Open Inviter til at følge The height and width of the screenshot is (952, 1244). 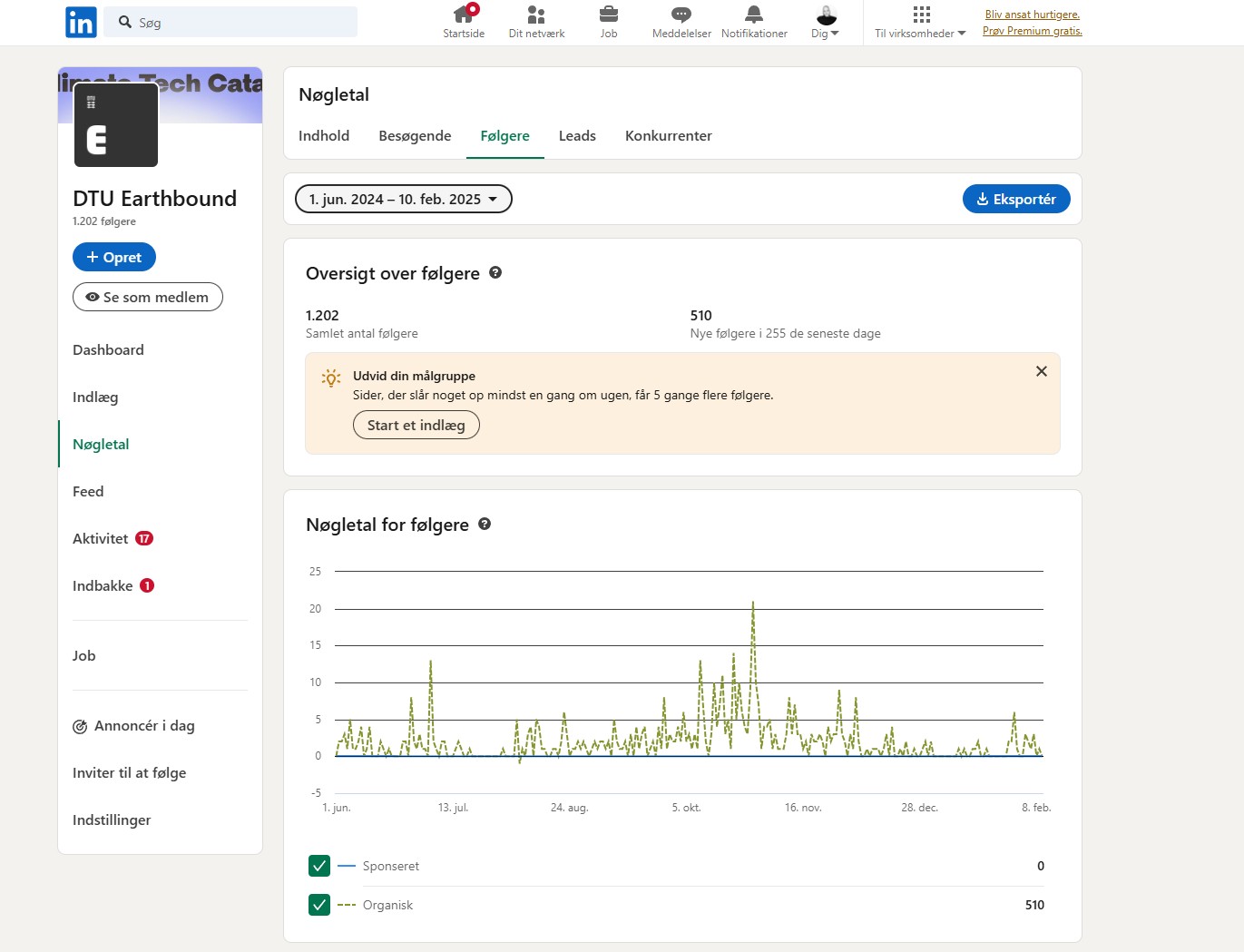point(130,773)
